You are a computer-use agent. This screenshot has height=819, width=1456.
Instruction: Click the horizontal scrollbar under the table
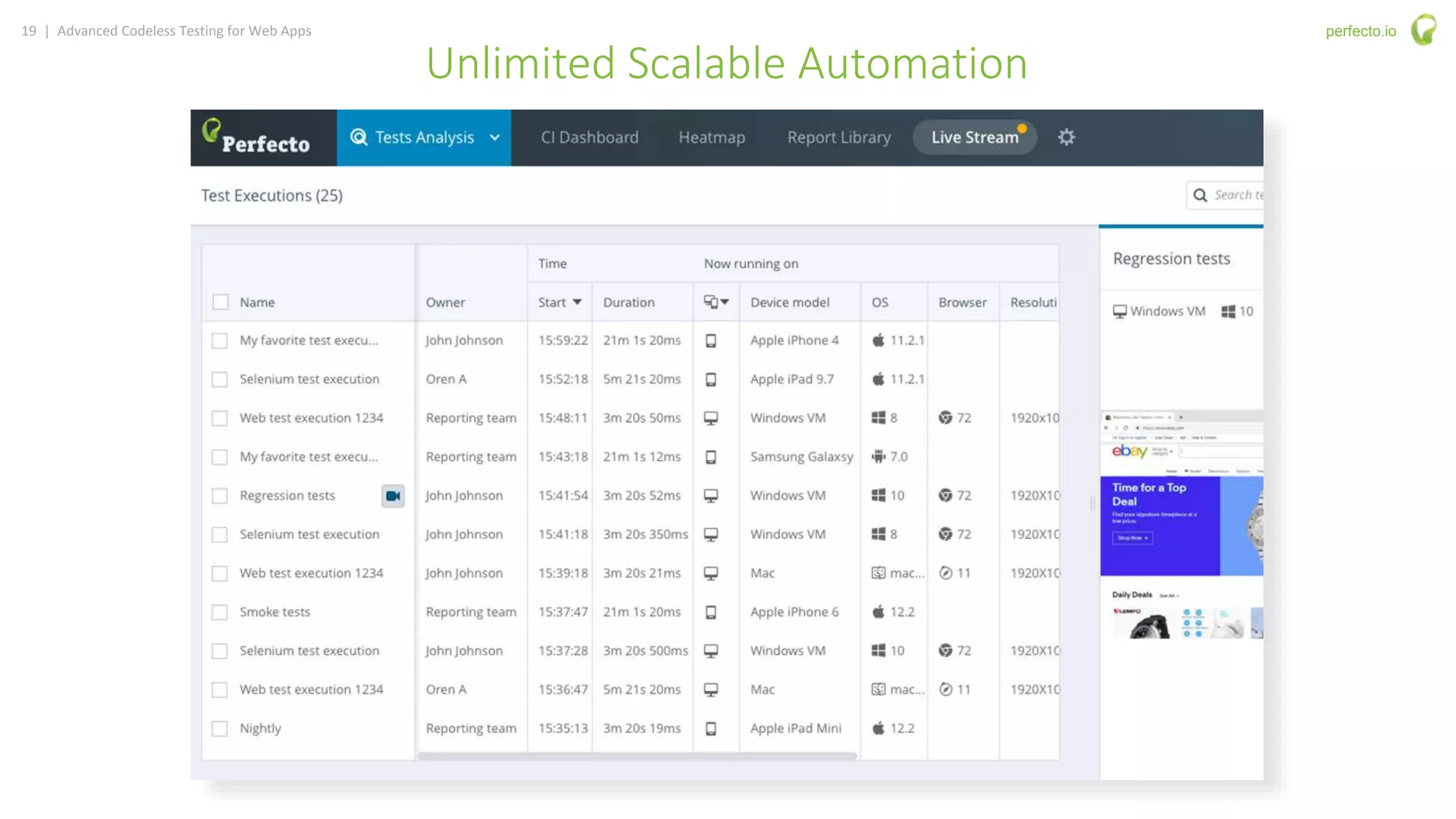pyautogui.click(x=637, y=756)
